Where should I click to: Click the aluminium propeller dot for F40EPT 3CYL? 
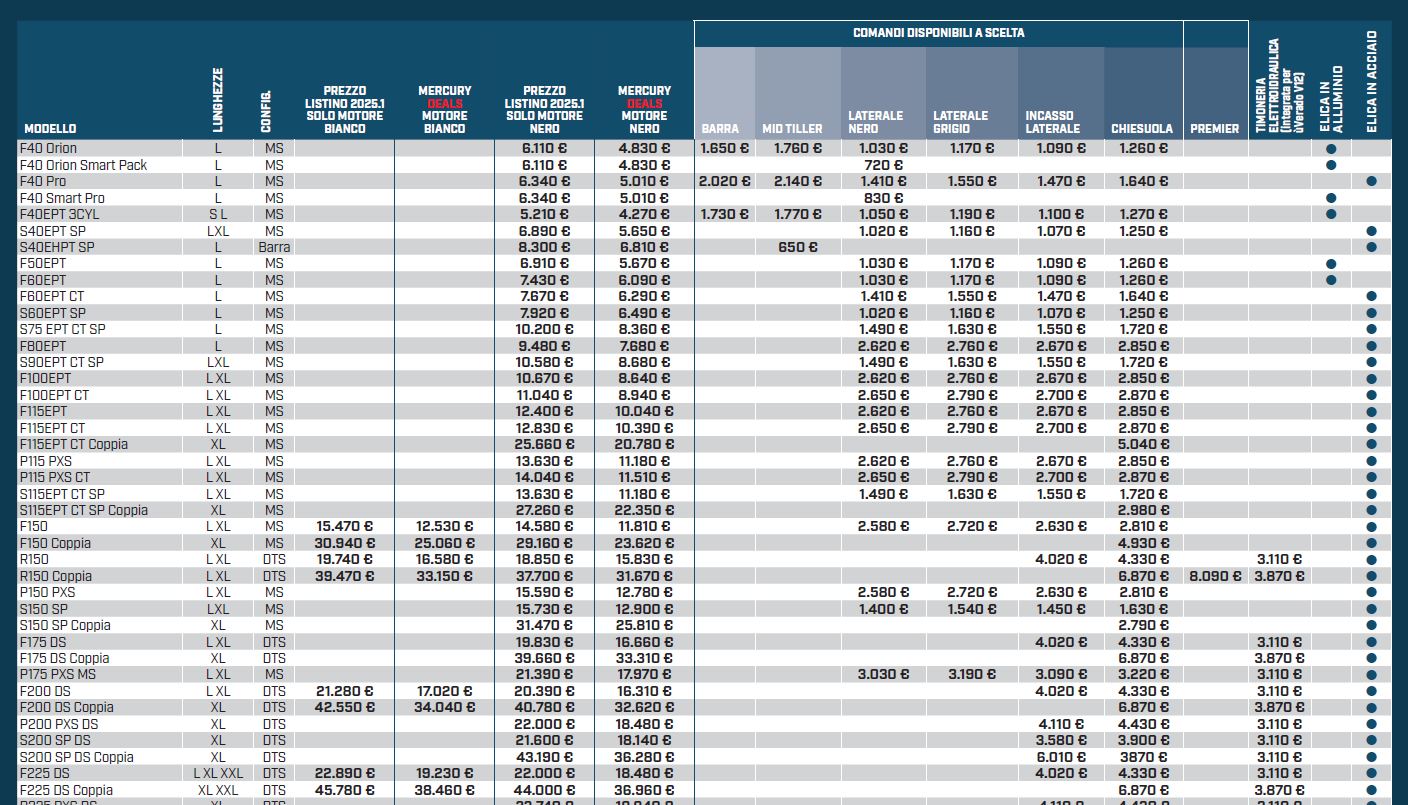[1331, 214]
